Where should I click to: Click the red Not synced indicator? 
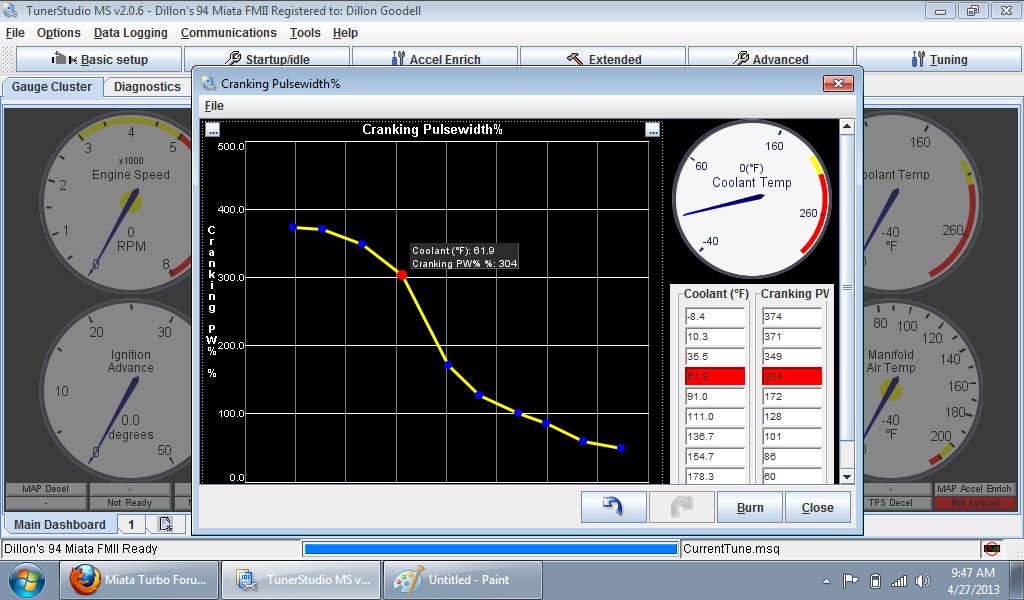(x=974, y=503)
